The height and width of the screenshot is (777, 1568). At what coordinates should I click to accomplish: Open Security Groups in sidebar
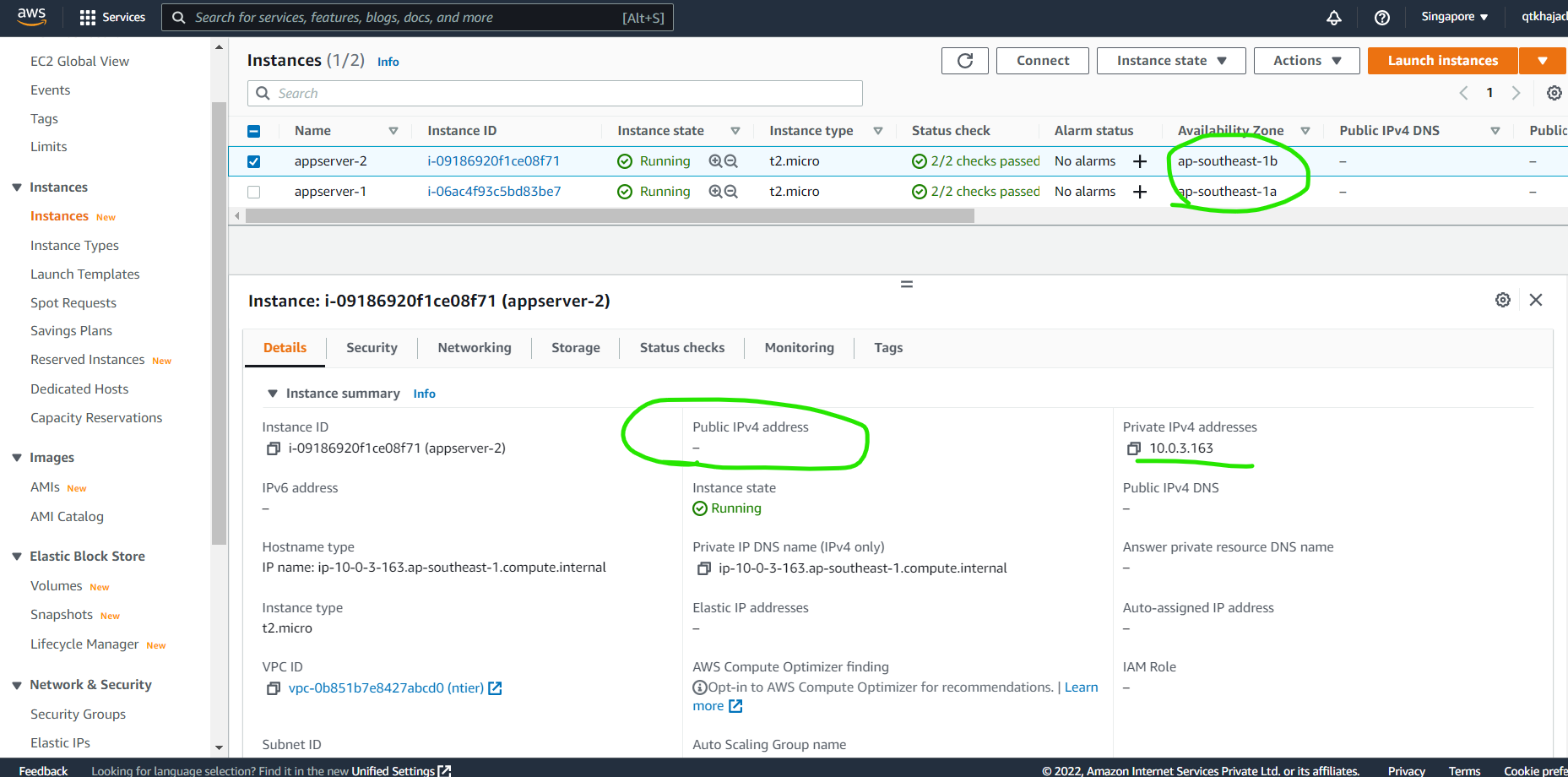(x=78, y=715)
